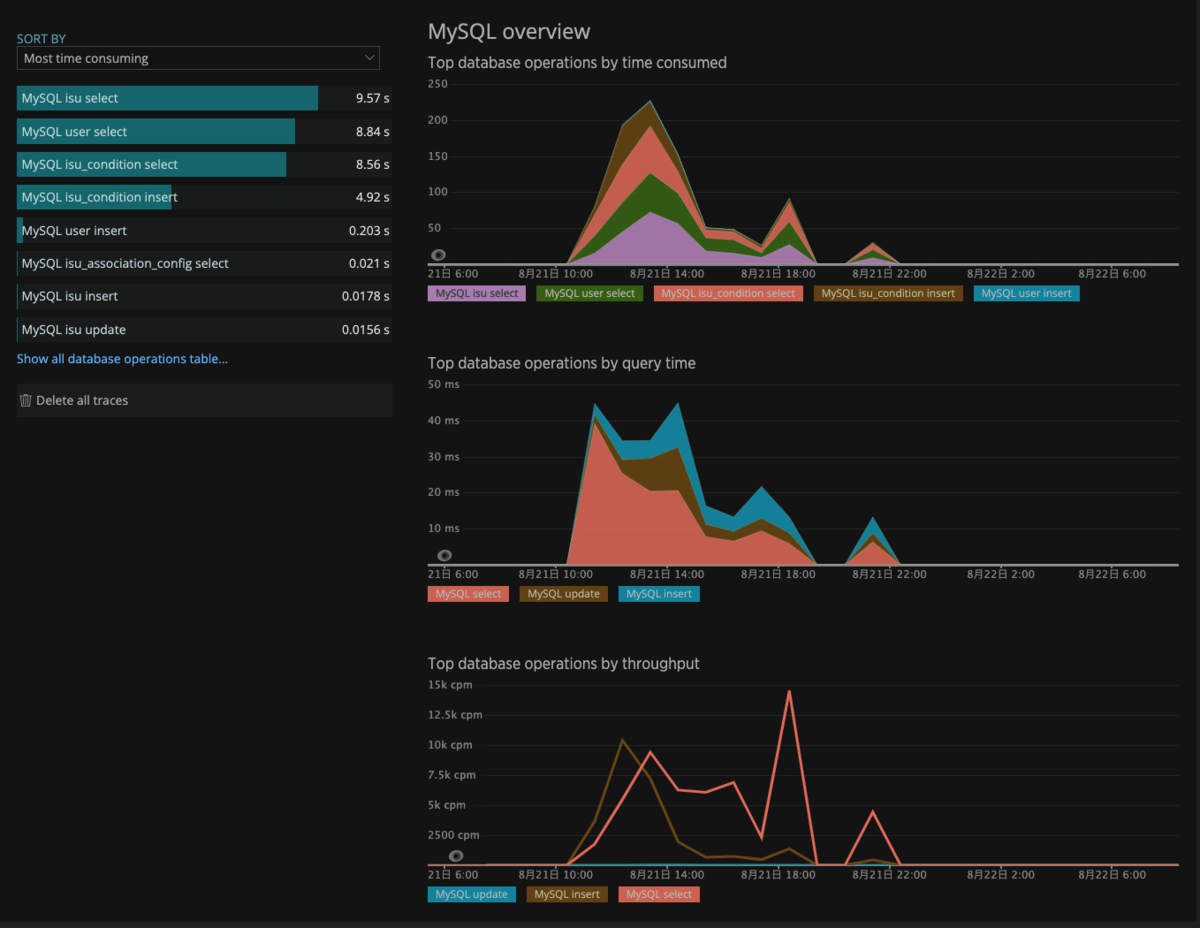Click the marker icon on time consumed chart
The width and height of the screenshot is (1200, 928).
click(x=438, y=255)
